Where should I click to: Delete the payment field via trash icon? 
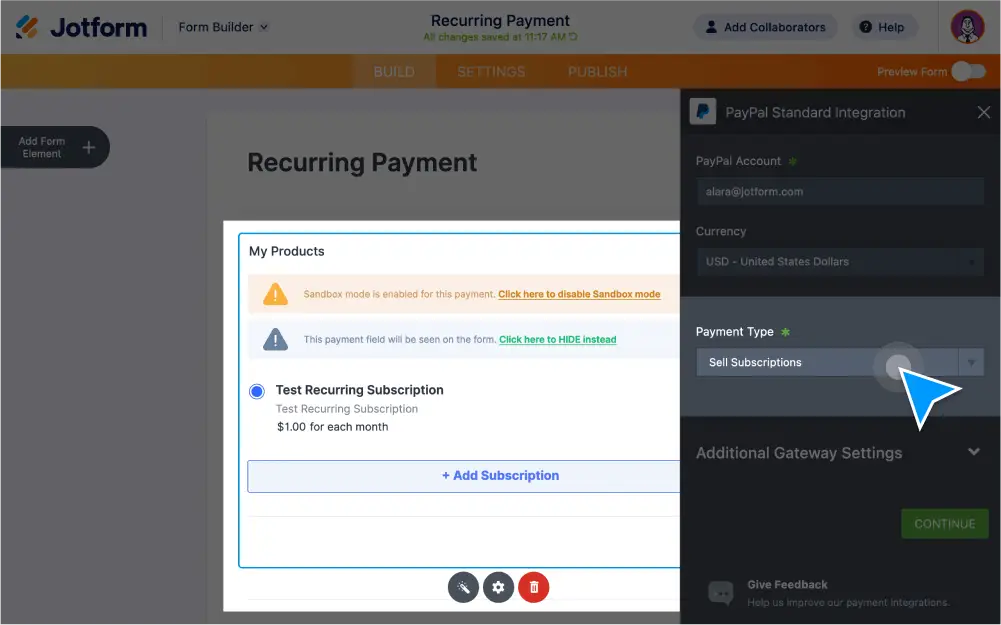click(533, 587)
